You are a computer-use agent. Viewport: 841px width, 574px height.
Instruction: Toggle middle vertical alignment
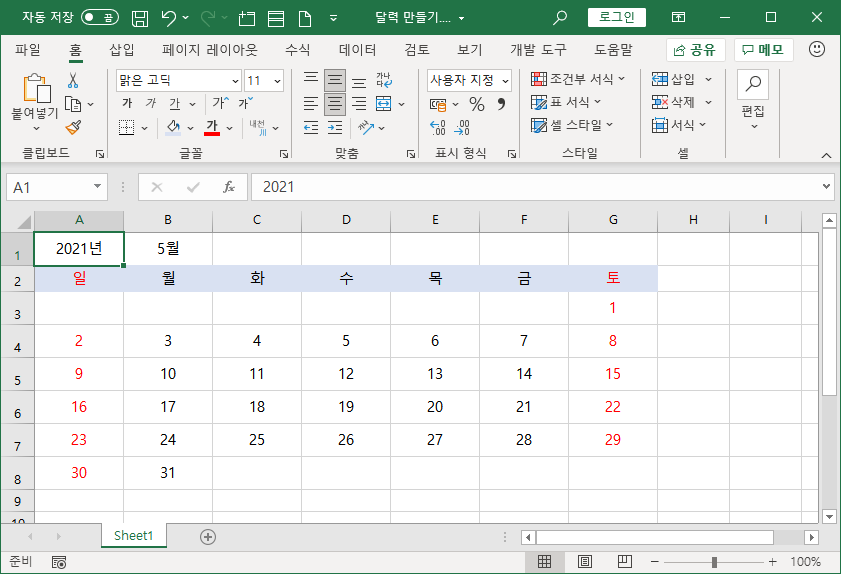coord(335,80)
